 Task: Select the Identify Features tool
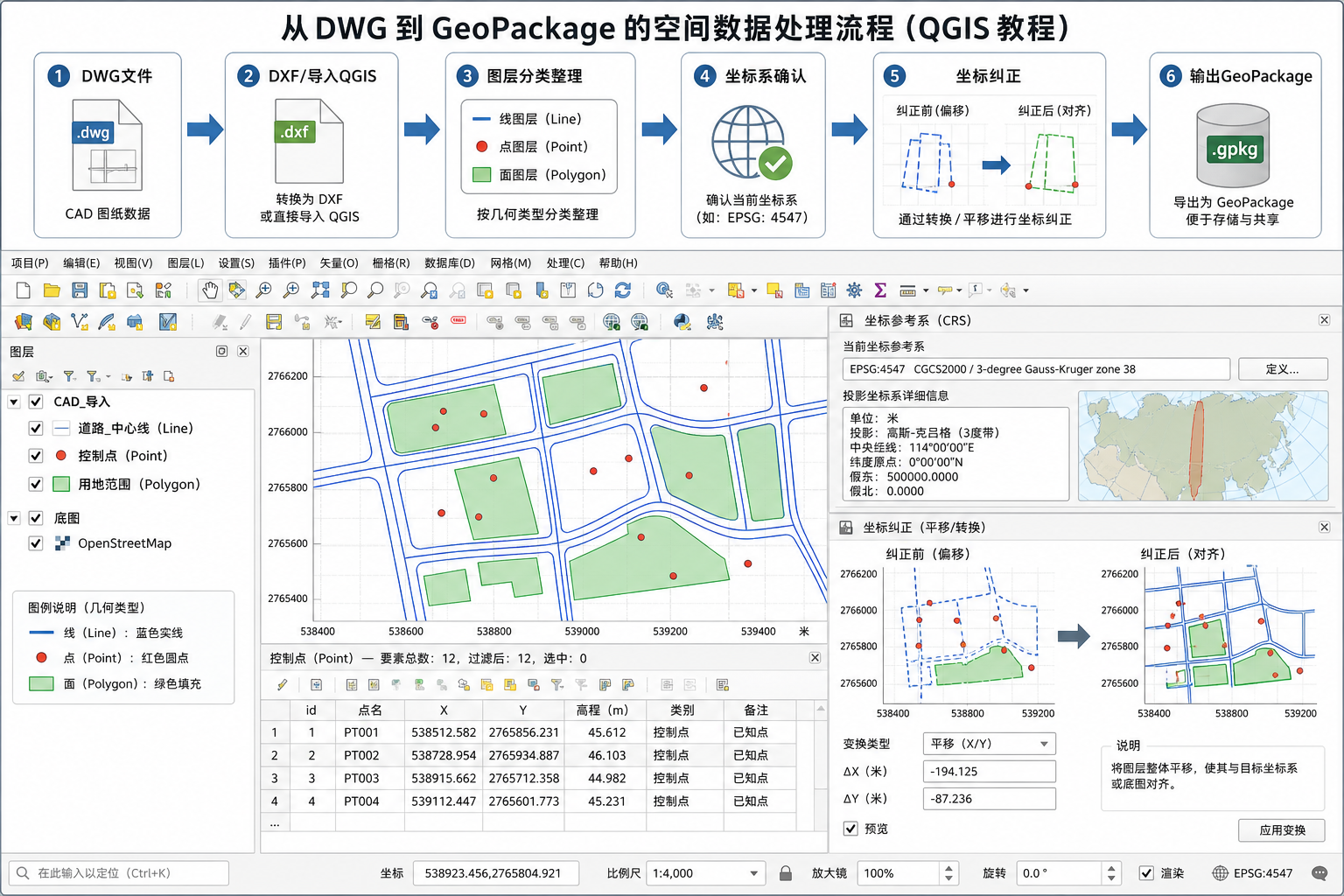(x=664, y=290)
